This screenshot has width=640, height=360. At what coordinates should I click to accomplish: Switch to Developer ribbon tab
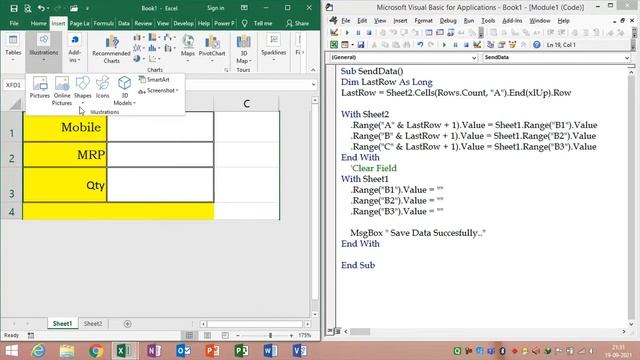183,24
